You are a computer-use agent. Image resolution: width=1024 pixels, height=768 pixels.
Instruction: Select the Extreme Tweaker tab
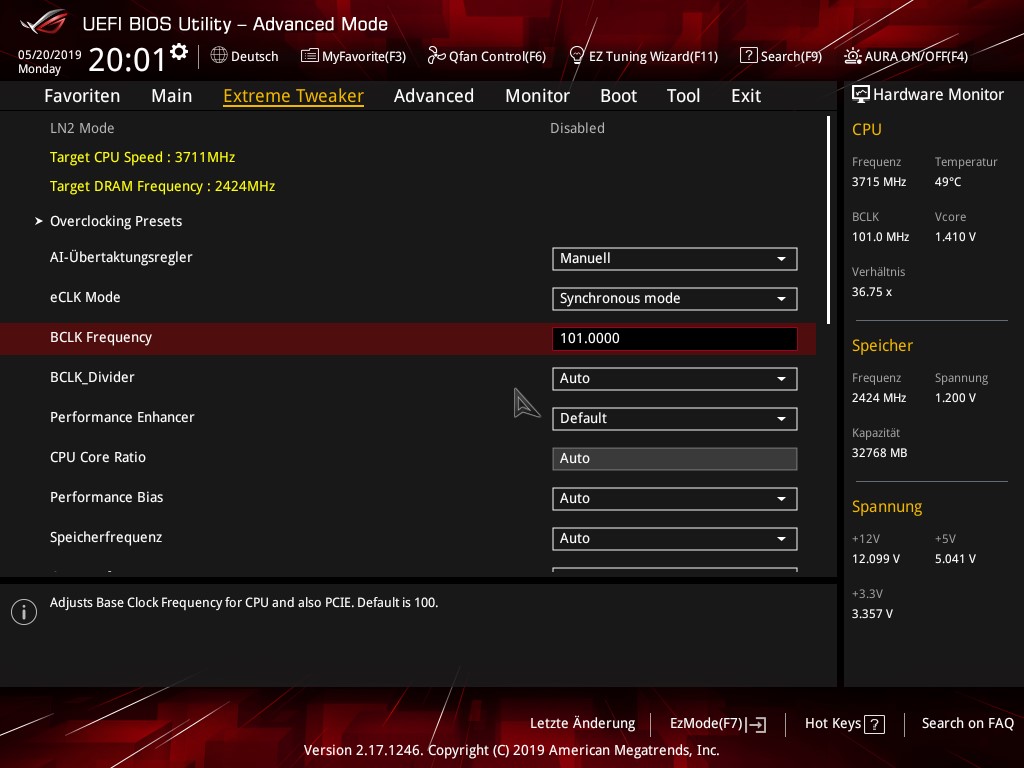point(293,96)
